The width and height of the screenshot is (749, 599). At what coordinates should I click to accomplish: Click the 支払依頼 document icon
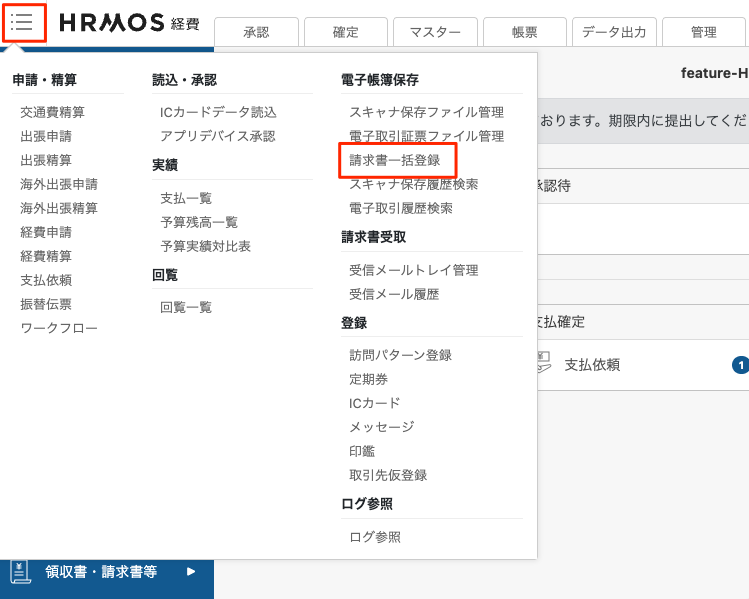(544, 363)
